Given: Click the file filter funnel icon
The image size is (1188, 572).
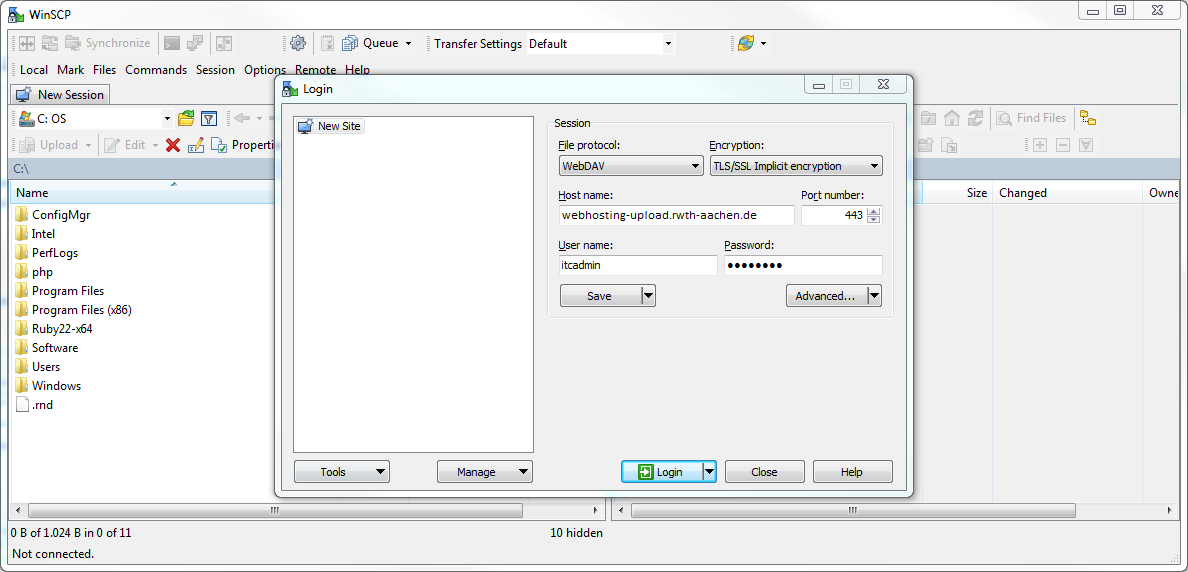Looking at the screenshot, I should (209, 118).
